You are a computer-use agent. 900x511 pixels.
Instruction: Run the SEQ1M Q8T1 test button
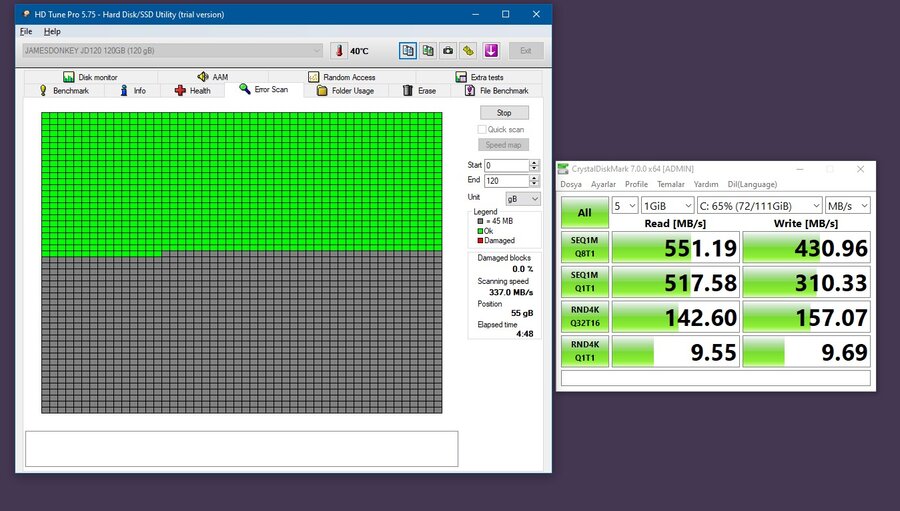[584, 247]
